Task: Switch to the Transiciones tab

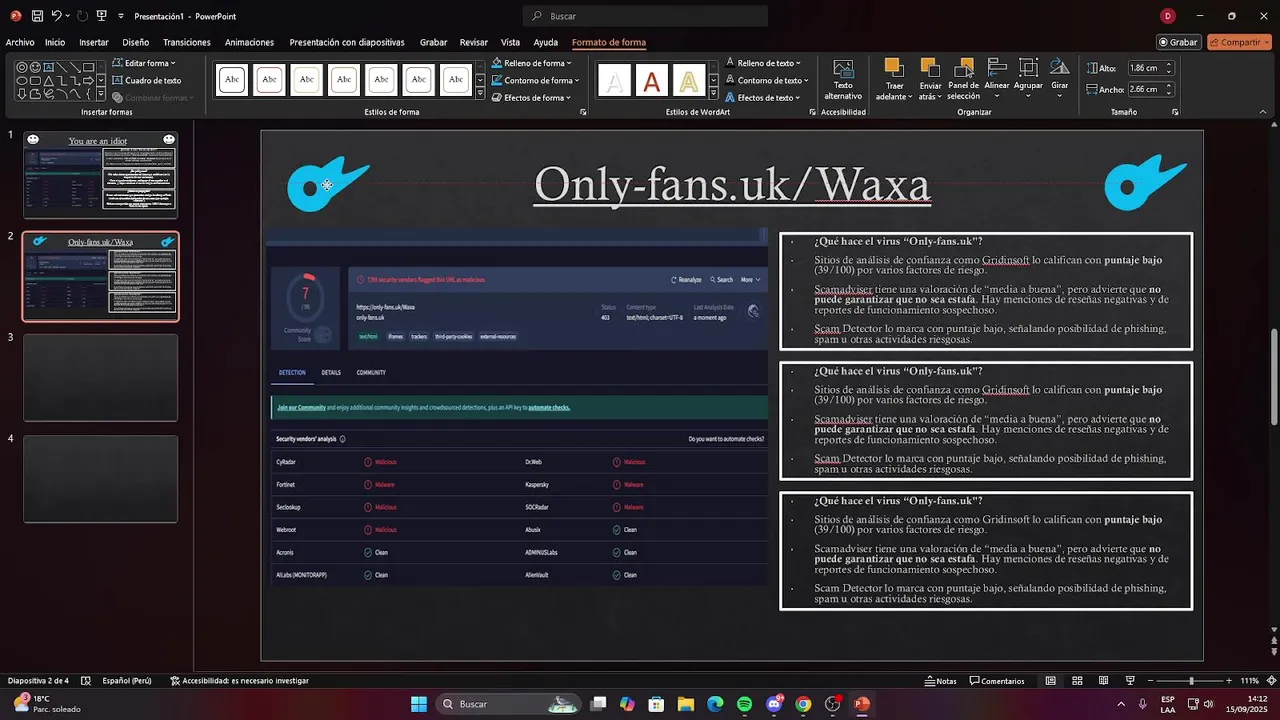Action: point(187,42)
